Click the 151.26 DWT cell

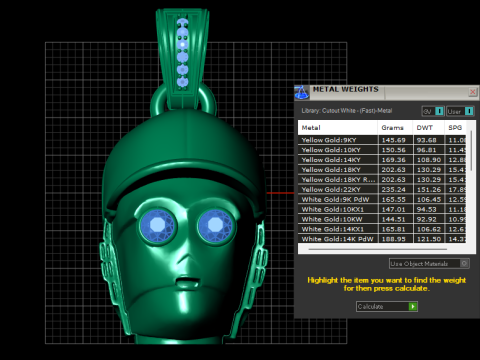(x=429, y=190)
